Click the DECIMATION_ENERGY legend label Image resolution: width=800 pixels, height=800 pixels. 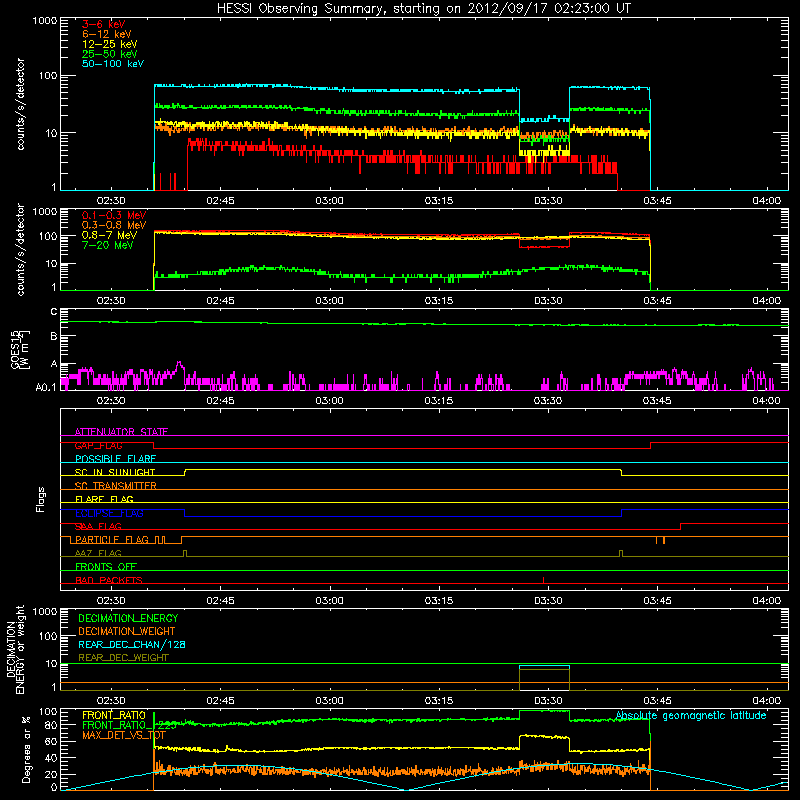coord(128,618)
